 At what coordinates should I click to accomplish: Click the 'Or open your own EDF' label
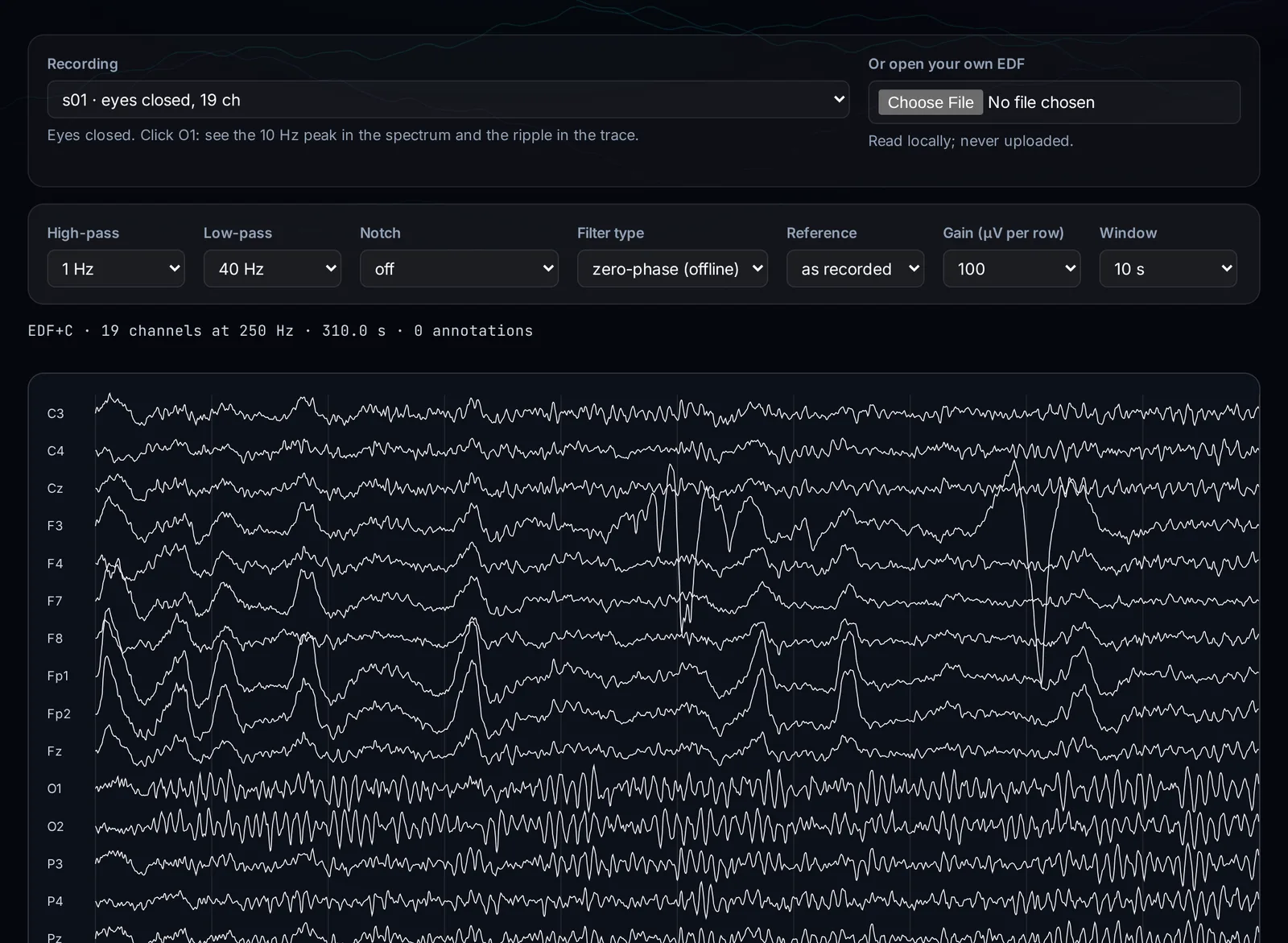(x=947, y=64)
